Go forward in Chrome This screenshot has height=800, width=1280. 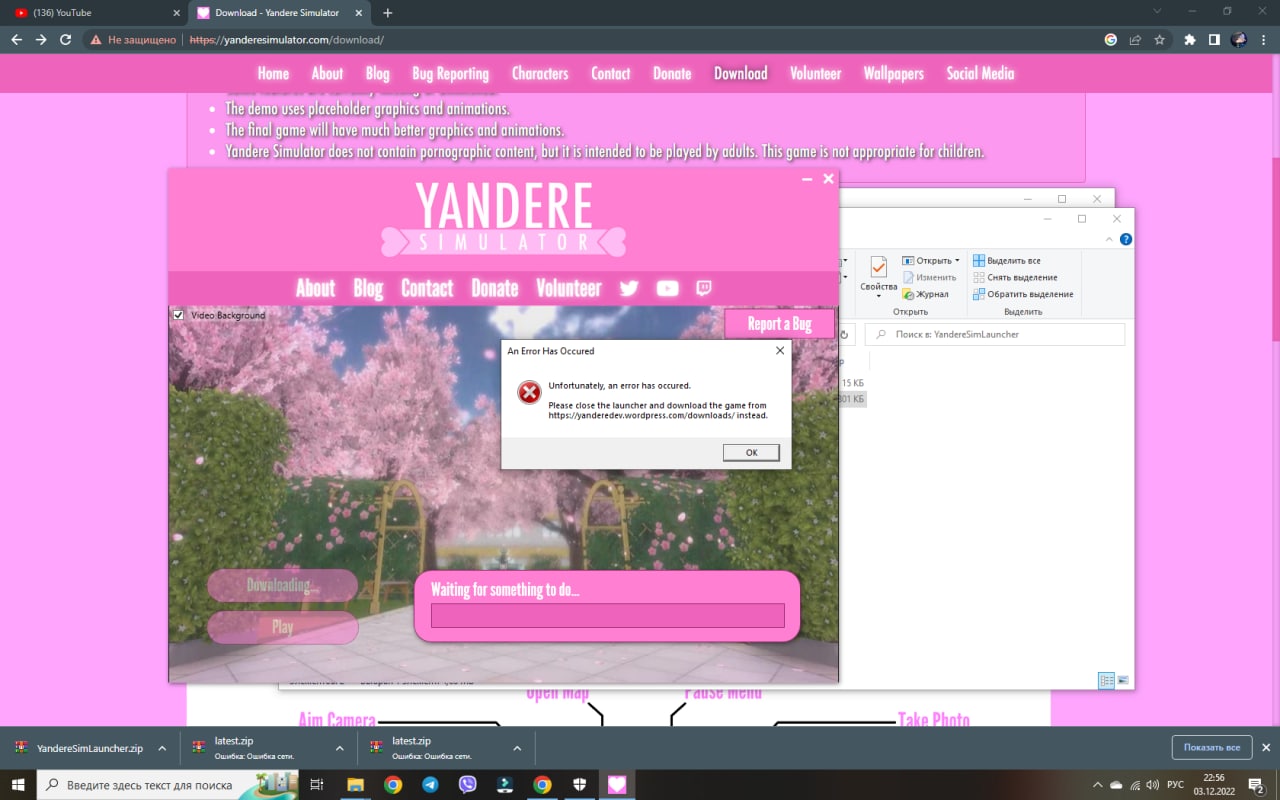click(x=41, y=40)
